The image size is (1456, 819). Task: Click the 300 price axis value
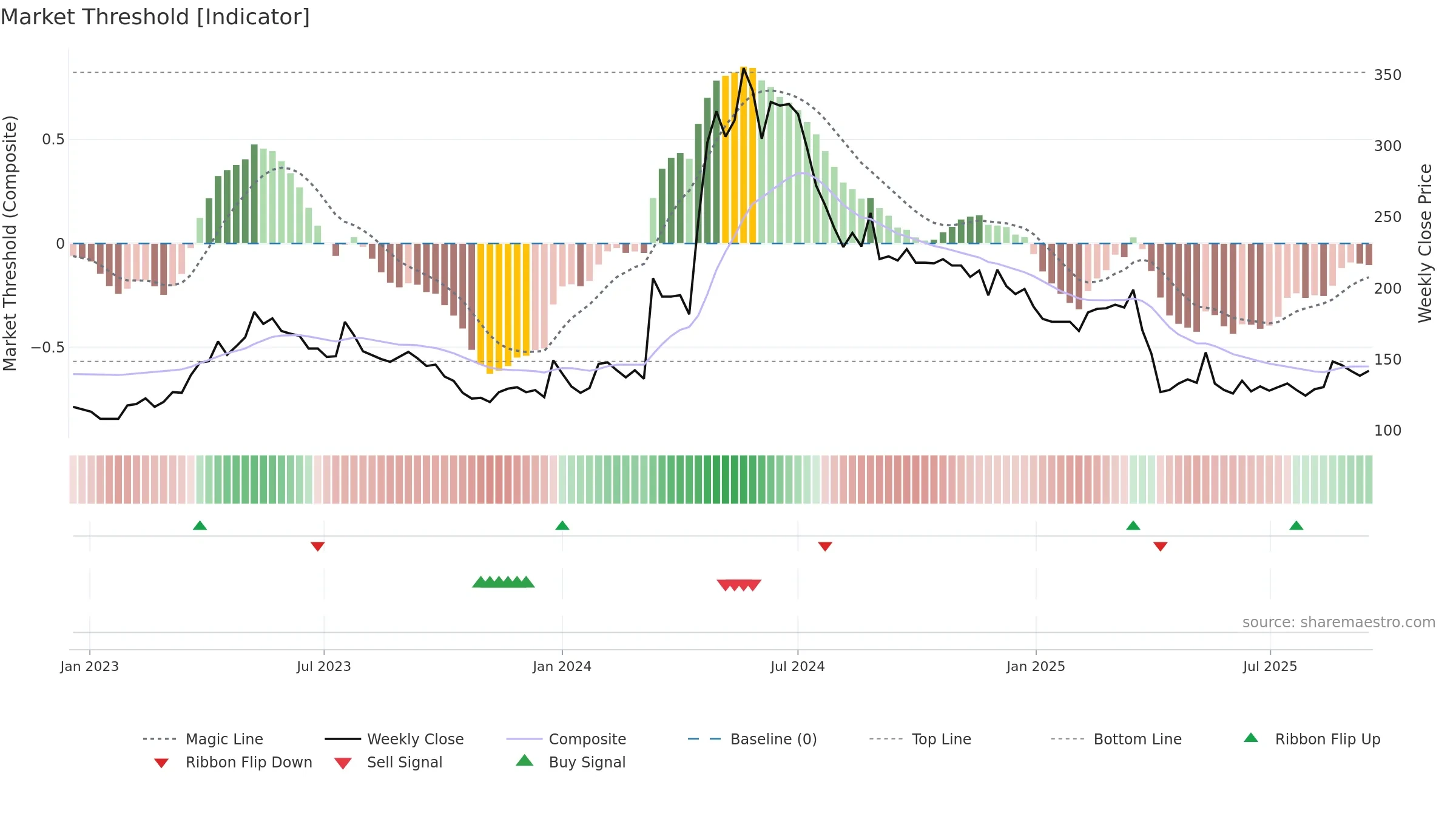pos(1388,146)
